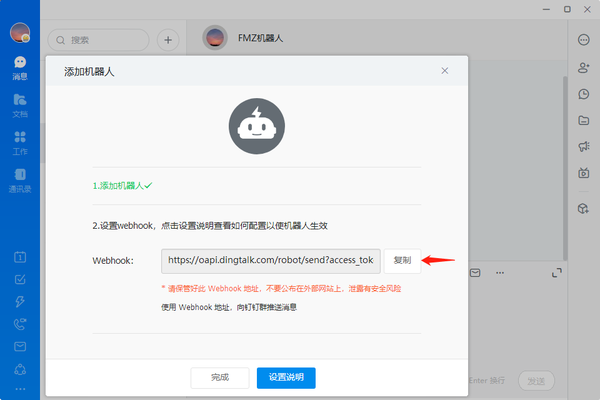The height and width of the screenshot is (400, 600).
Task: Open the 文档 (Docs) sidebar section
Action: pyautogui.click(x=19, y=104)
